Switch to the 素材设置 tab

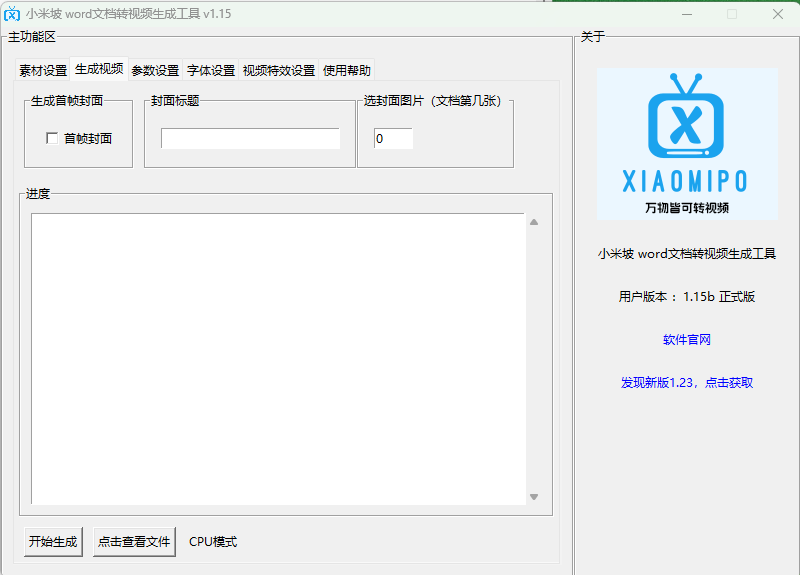[x=43, y=71]
